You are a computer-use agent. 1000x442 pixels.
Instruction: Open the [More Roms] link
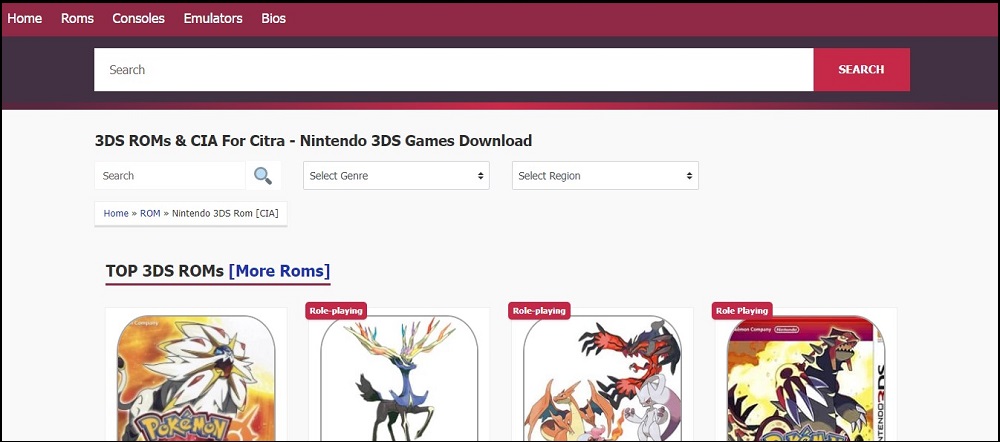279,271
